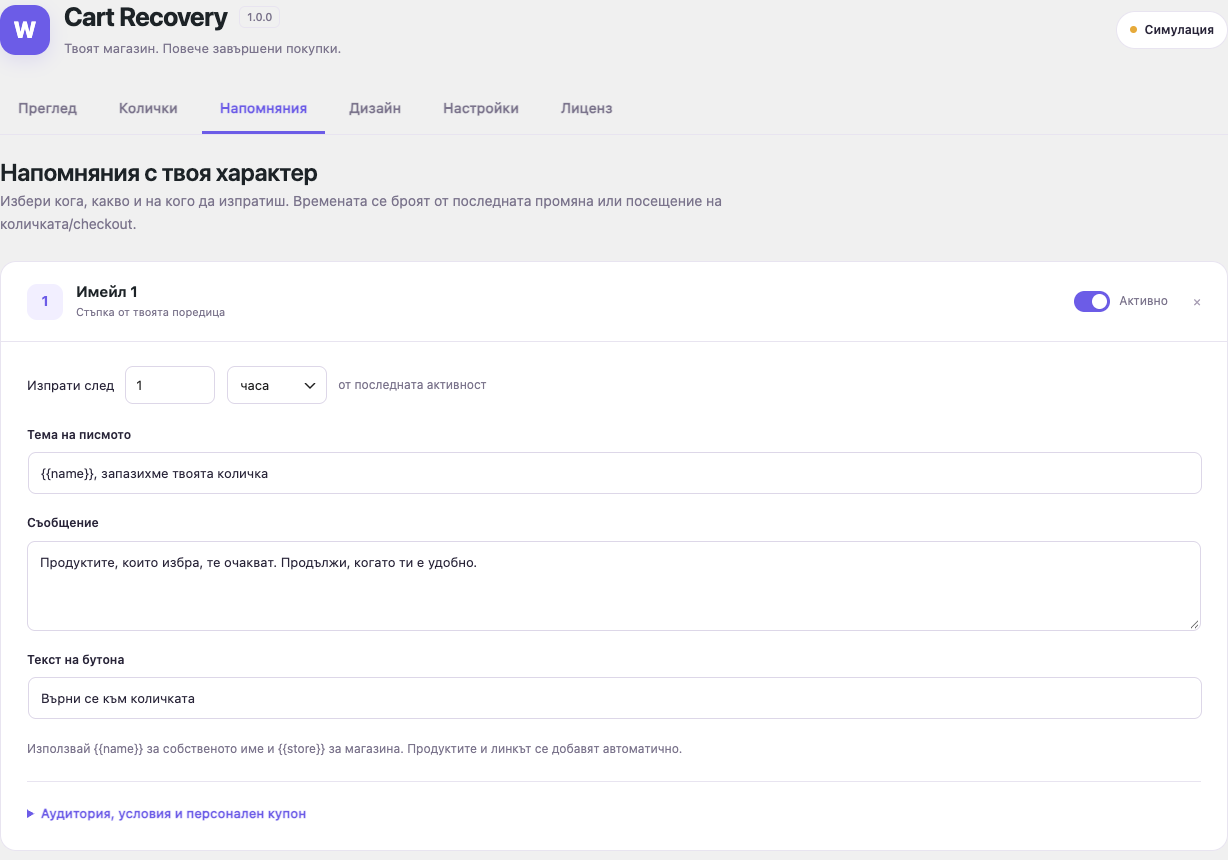Open the часа time unit dropdown

pos(277,385)
